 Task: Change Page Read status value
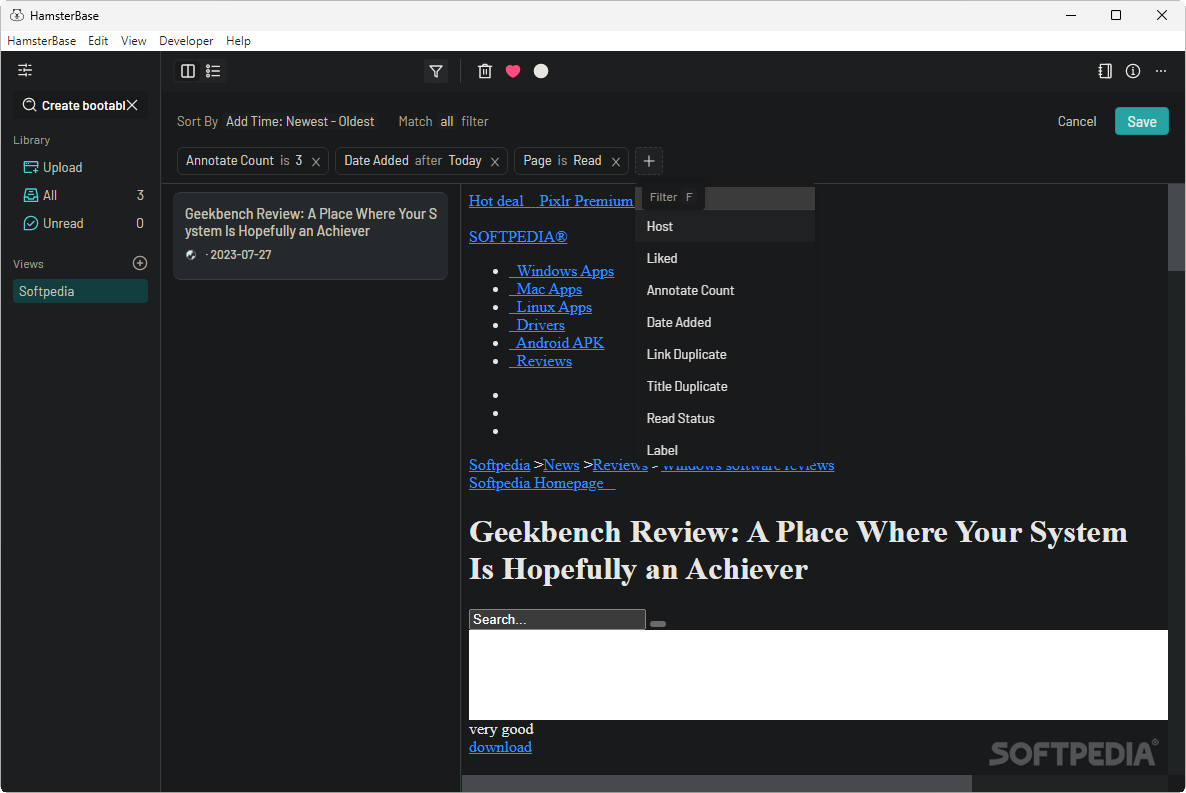click(x=587, y=160)
